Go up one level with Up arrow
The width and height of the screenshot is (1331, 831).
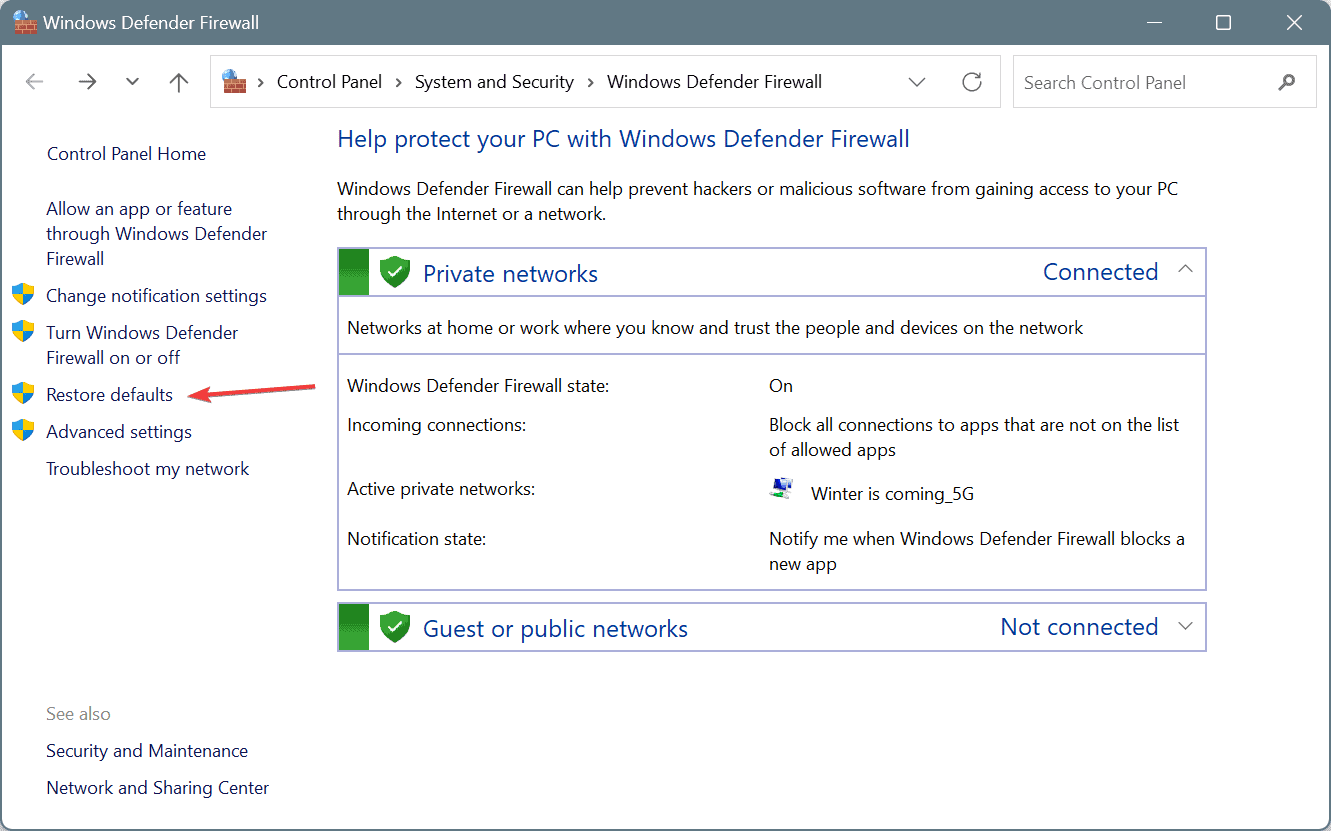179,82
